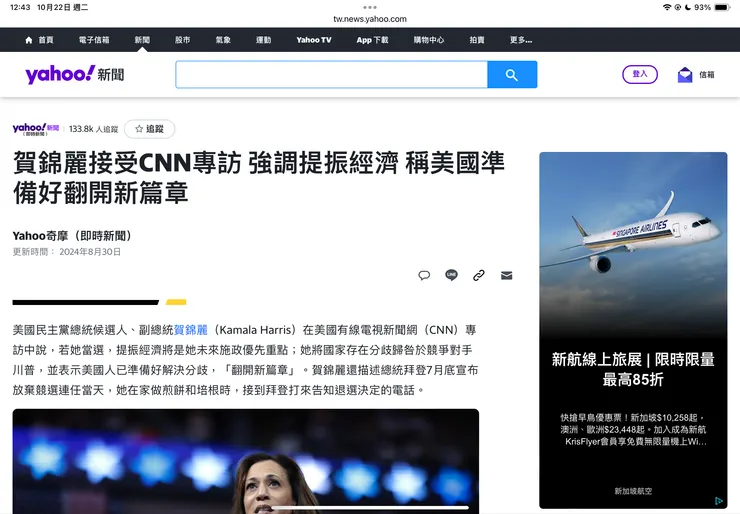Tap the Wi-Fi status icon
The width and height of the screenshot is (740, 514).
click(x=667, y=7)
